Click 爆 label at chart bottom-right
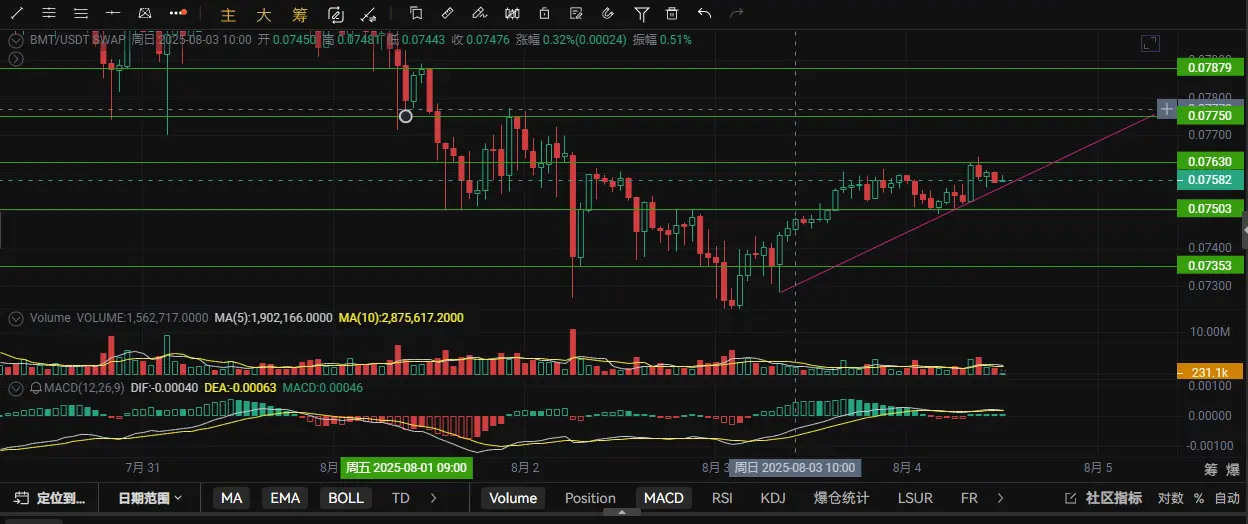The width and height of the screenshot is (1248, 524). [x=1232, y=469]
